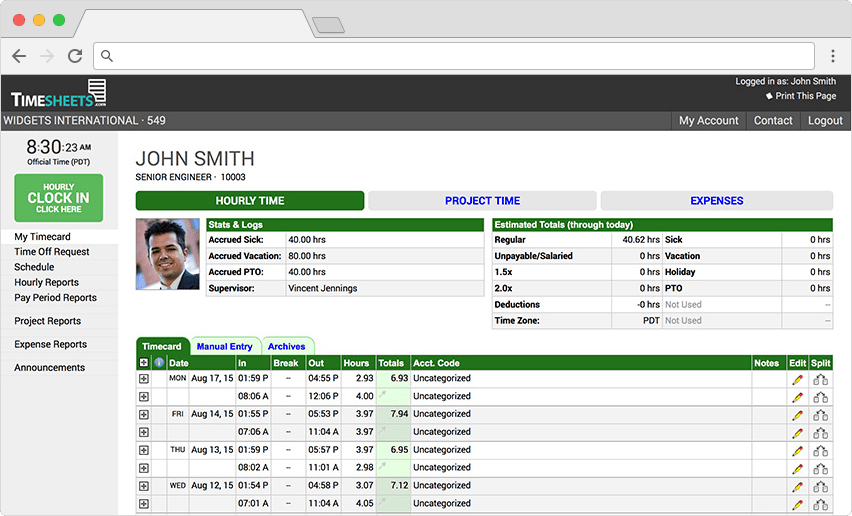Edit the 08:02 A entry with pencil
Image resolution: width=852 pixels, height=516 pixels.
pos(797,469)
